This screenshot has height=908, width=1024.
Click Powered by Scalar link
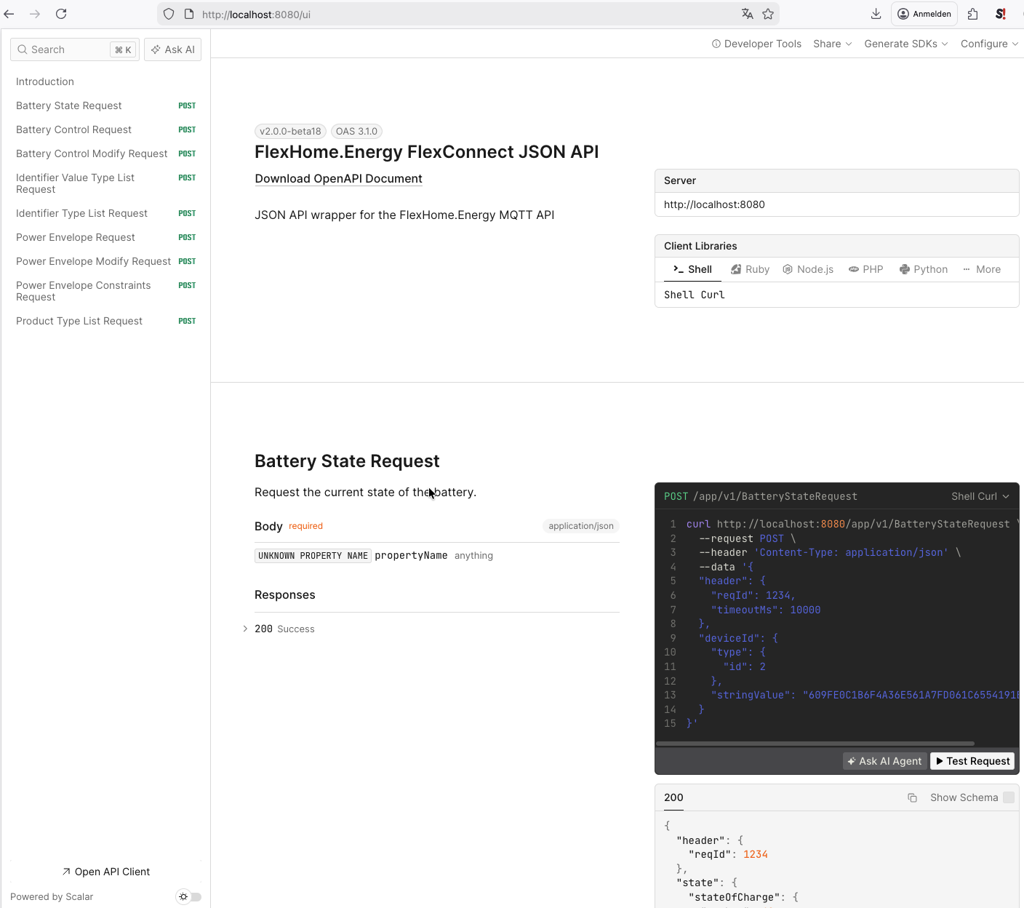point(52,897)
